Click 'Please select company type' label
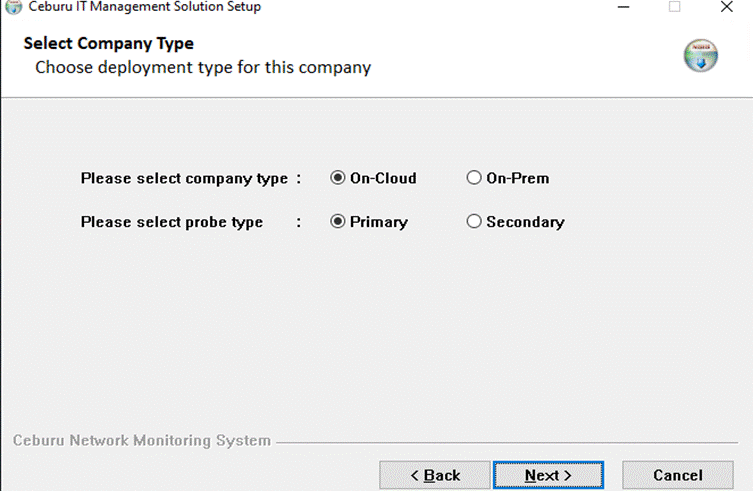This screenshot has width=753, height=491. pos(184,178)
